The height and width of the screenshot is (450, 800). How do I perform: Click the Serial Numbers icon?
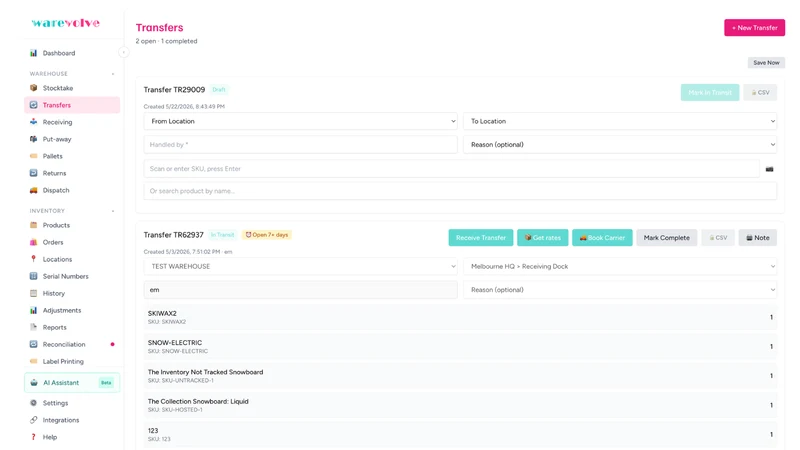(33, 276)
